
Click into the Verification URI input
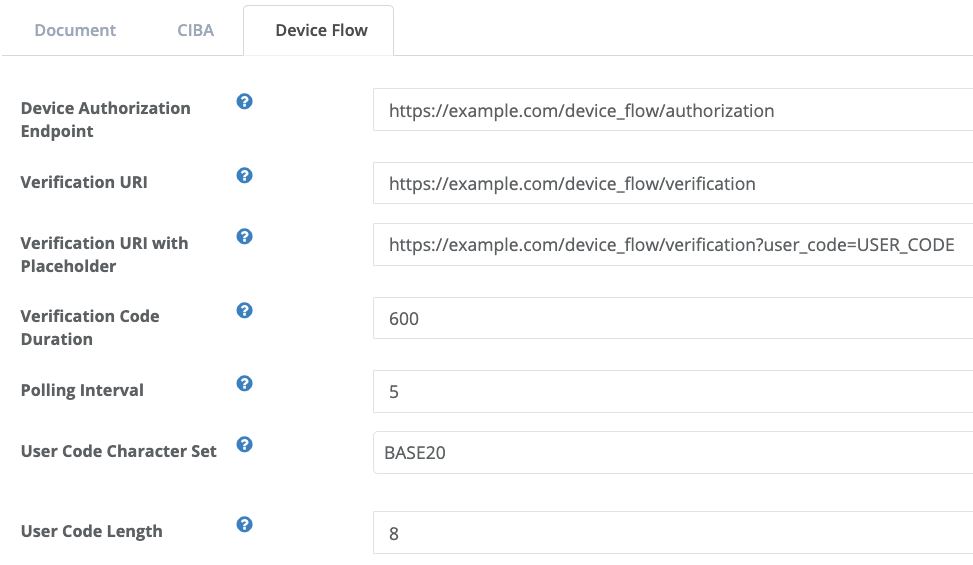point(673,183)
